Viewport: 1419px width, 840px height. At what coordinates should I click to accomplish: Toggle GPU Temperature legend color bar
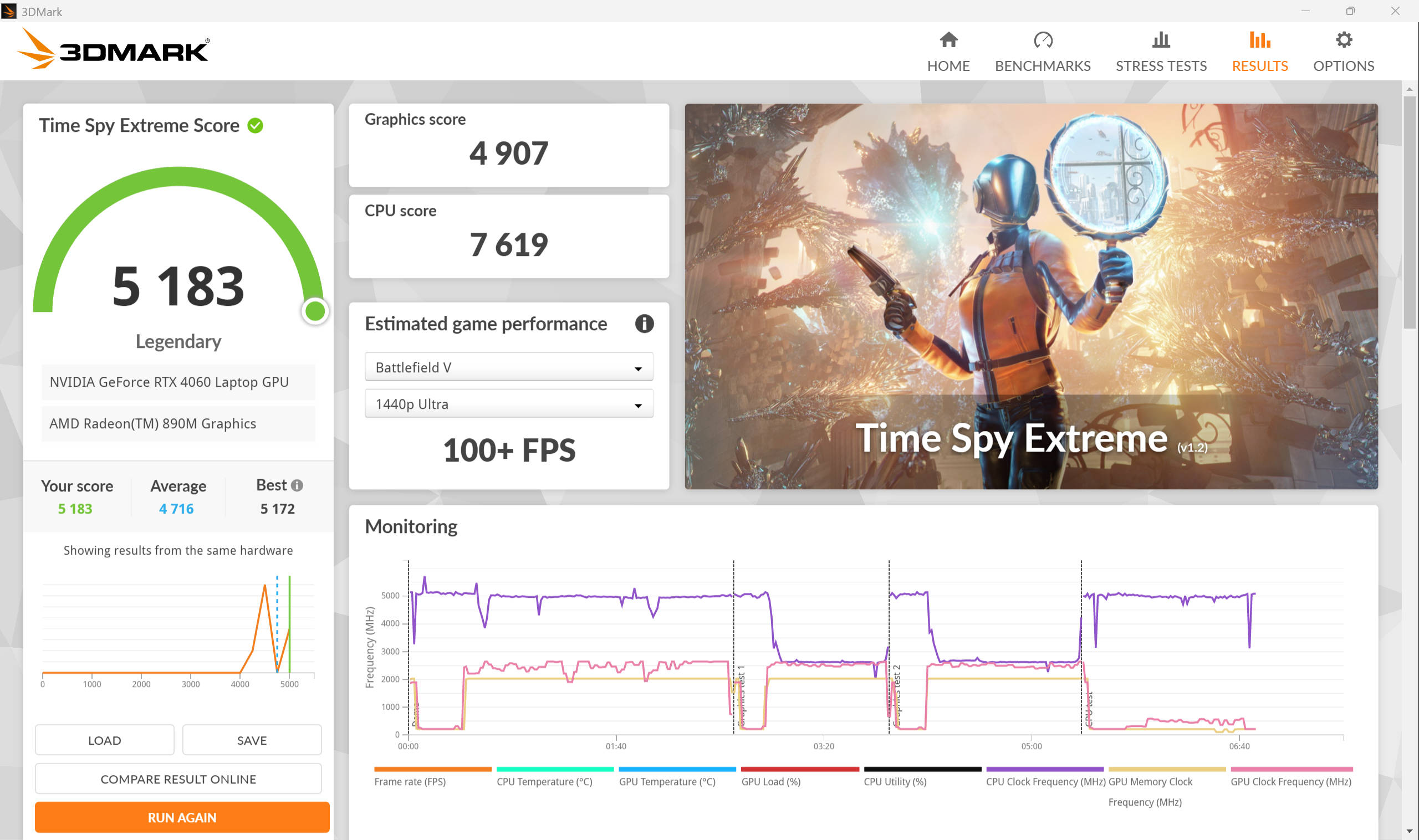pyautogui.click(x=677, y=769)
